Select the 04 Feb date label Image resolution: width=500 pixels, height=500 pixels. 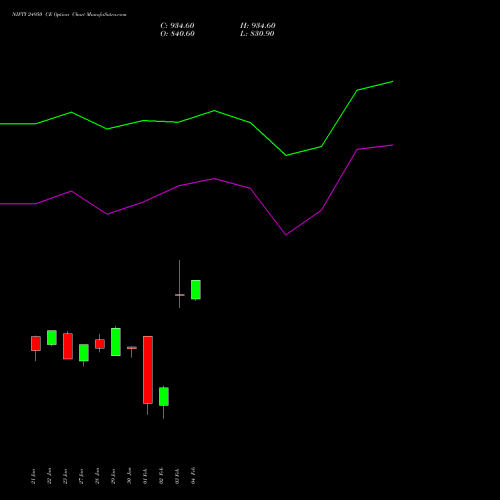(193, 476)
